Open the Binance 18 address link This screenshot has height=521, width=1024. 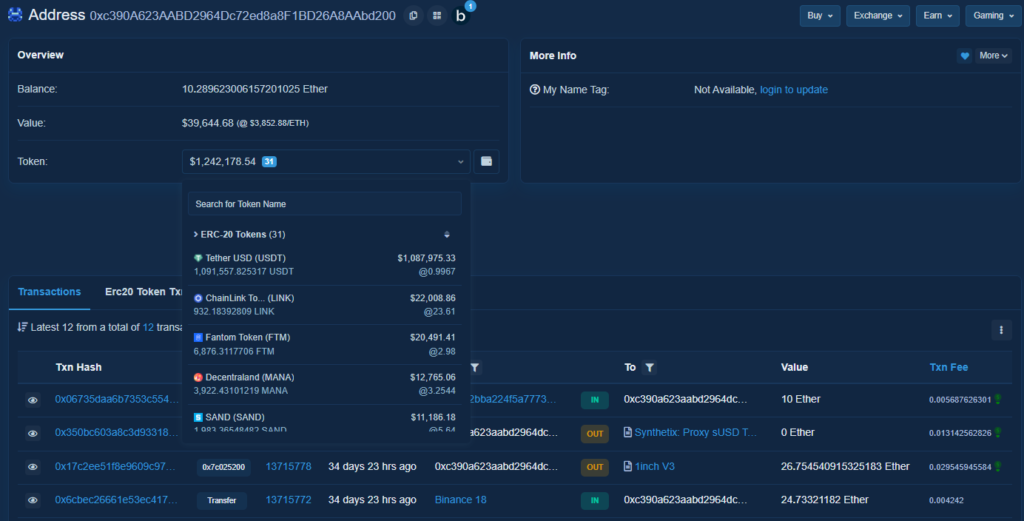point(460,500)
